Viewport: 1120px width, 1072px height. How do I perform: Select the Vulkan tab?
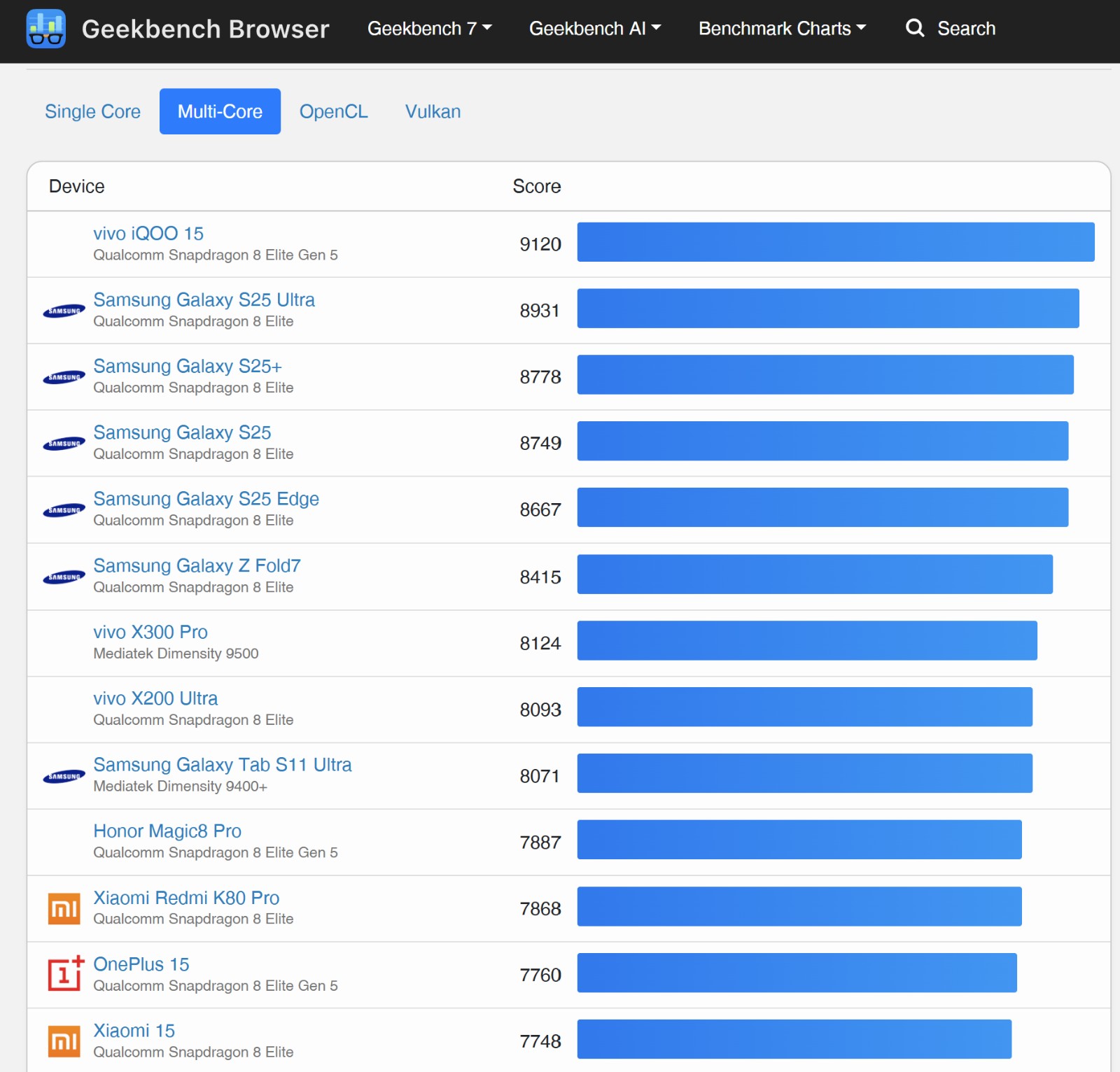coord(433,111)
